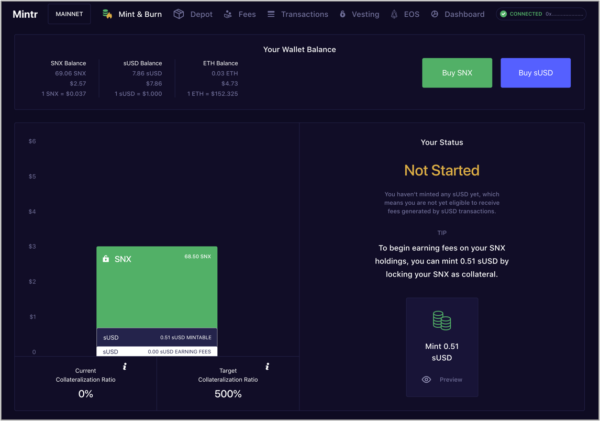Image resolution: width=600 pixels, height=421 pixels.
Task: Click the Mintr logo
Action: click(x=25, y=14)
